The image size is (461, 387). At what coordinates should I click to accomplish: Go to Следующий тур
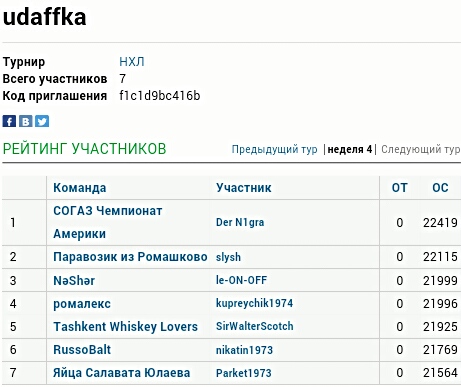[421, 149]
